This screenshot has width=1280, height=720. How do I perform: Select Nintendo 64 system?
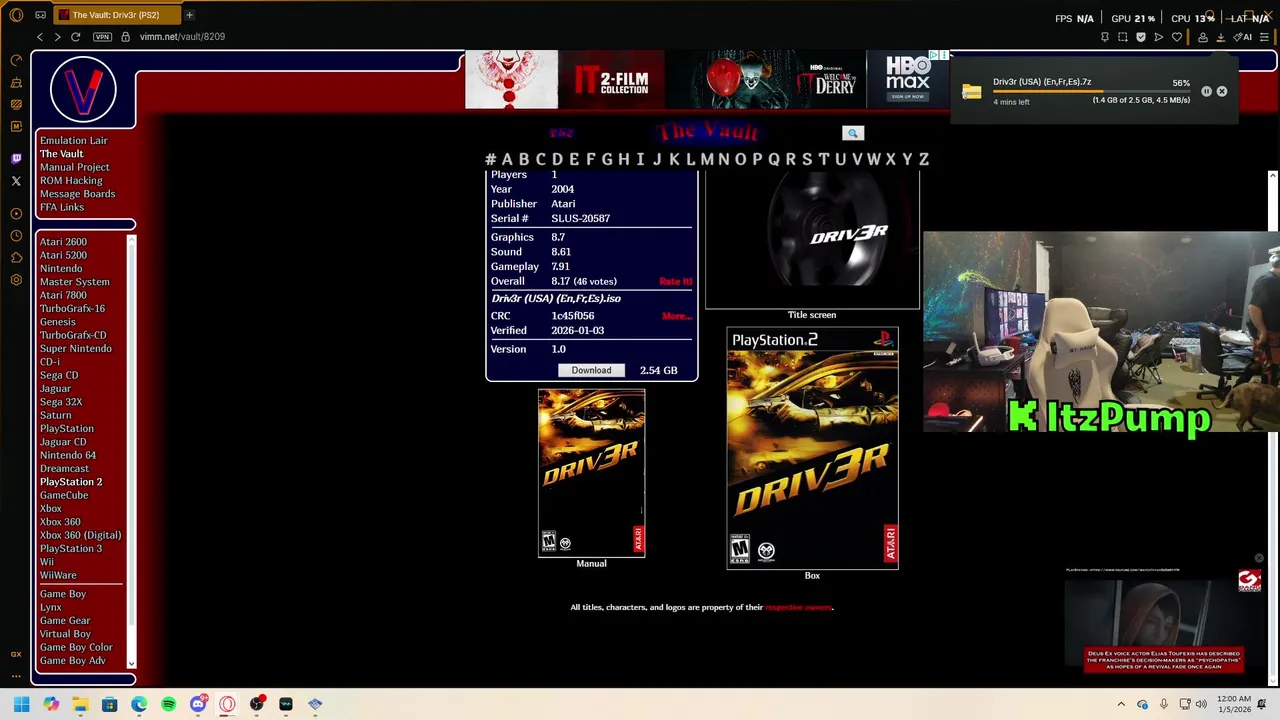click(68, 455)
